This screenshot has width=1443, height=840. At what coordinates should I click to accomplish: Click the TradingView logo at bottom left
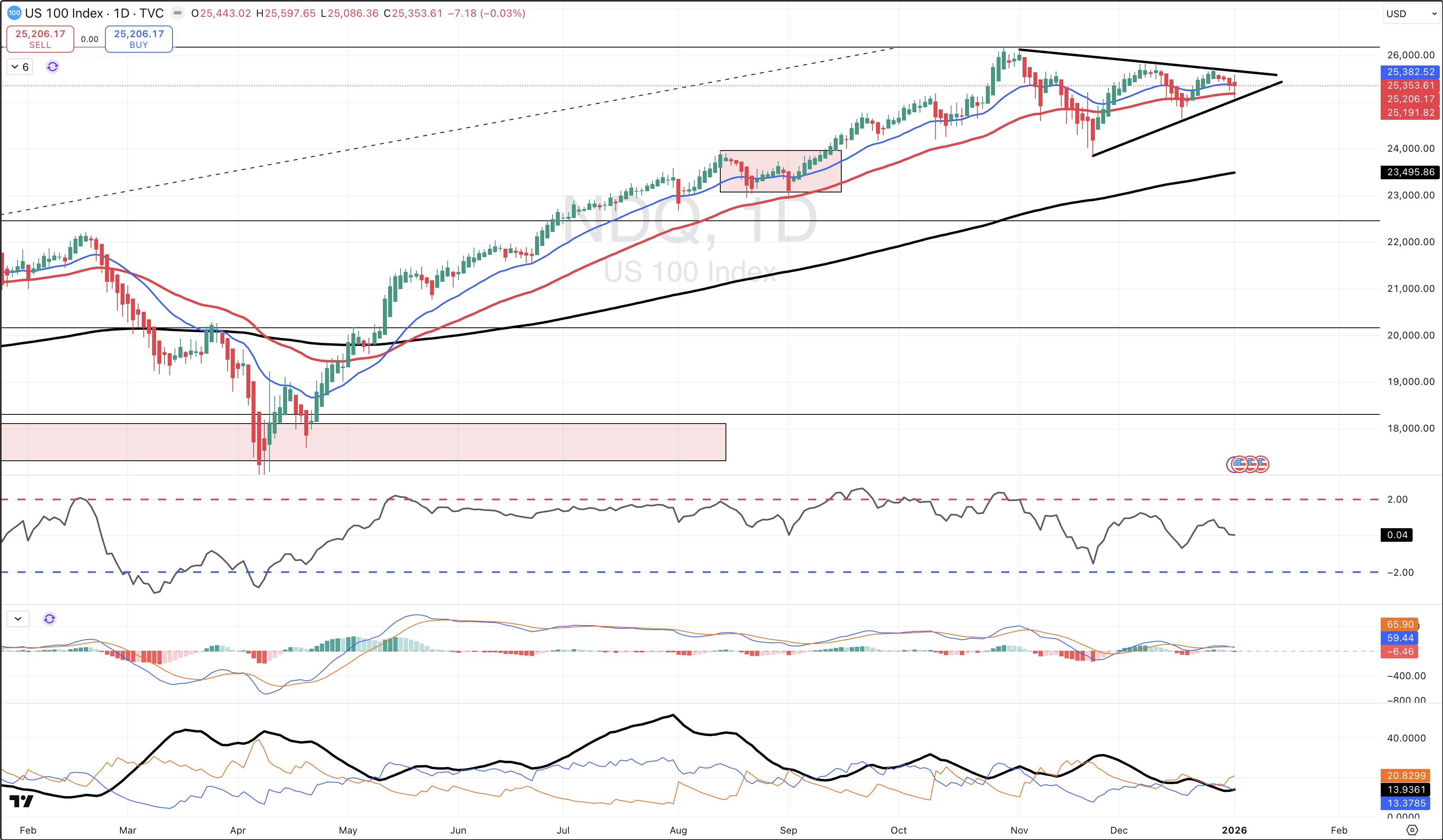(22, 801)
